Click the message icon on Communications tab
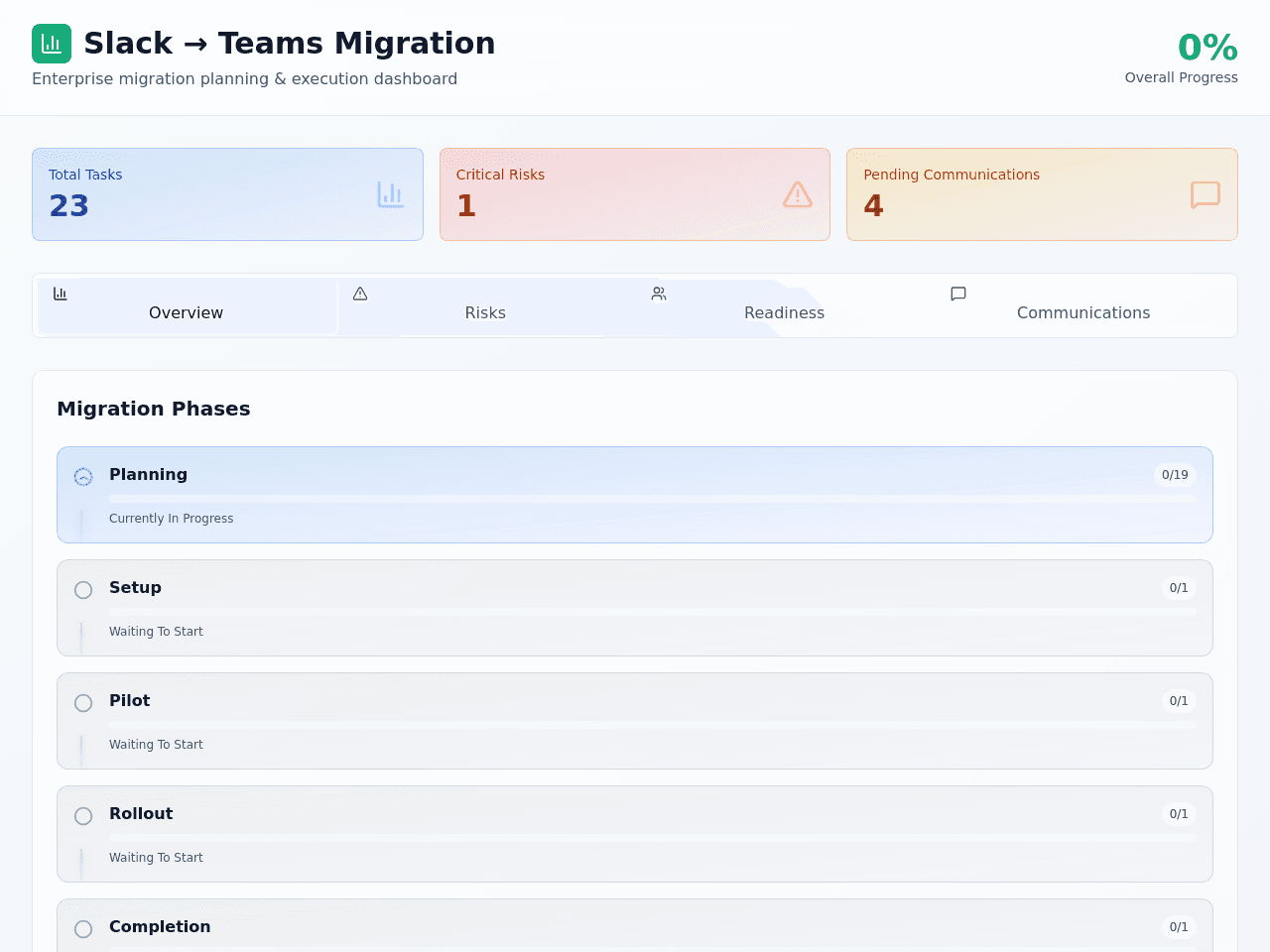Image resolution: width=1270 pixels, height=952 pixels. pyautogui.click(x=958, y=294)
